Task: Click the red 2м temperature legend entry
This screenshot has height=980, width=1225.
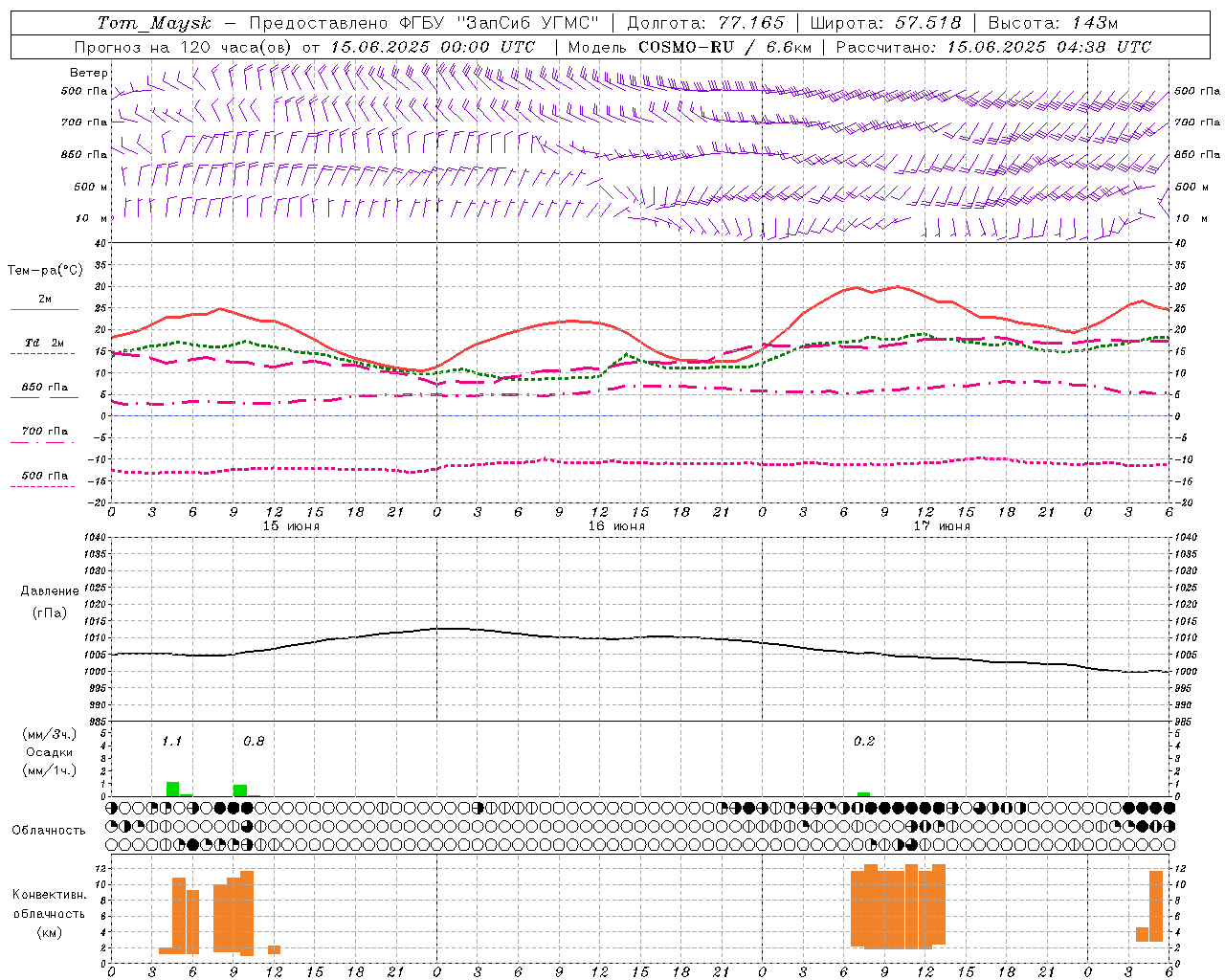Action: [45, 303]
